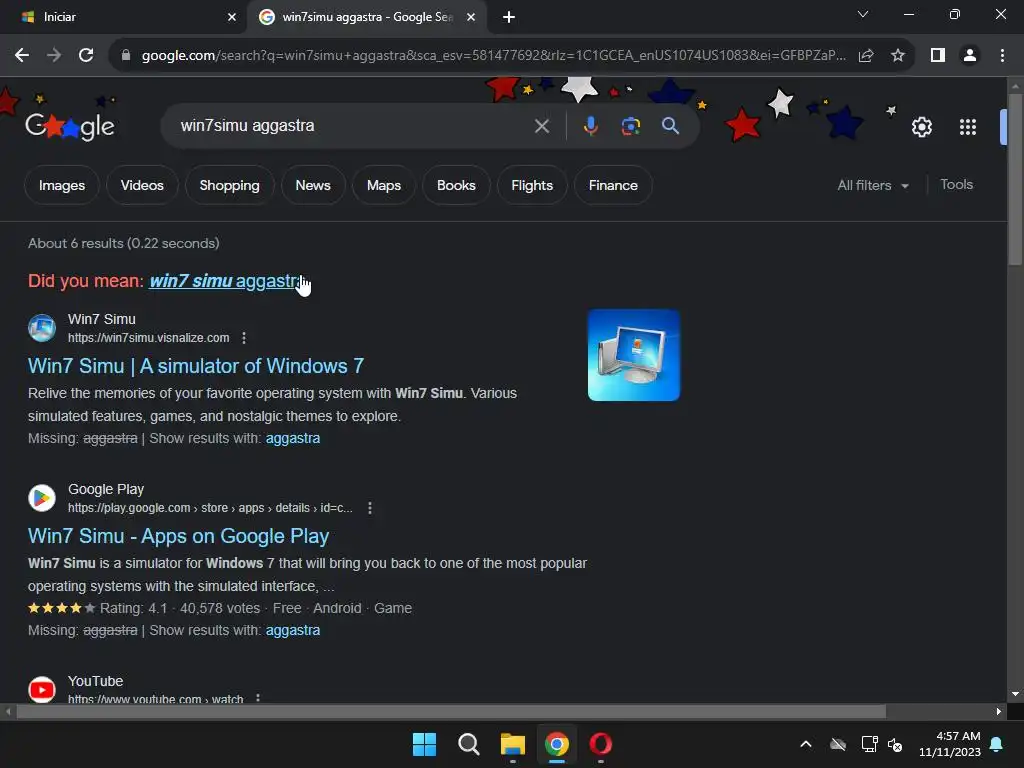The image size is (1024, 768).
Task: Click 'Rating: 4.1 · 40,578 votes' text
Action: coord(180,608)
